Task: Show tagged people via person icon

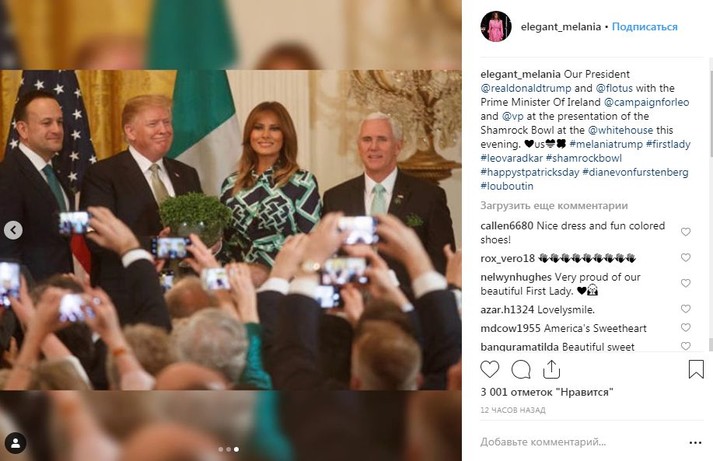Action: pos(15,443)
